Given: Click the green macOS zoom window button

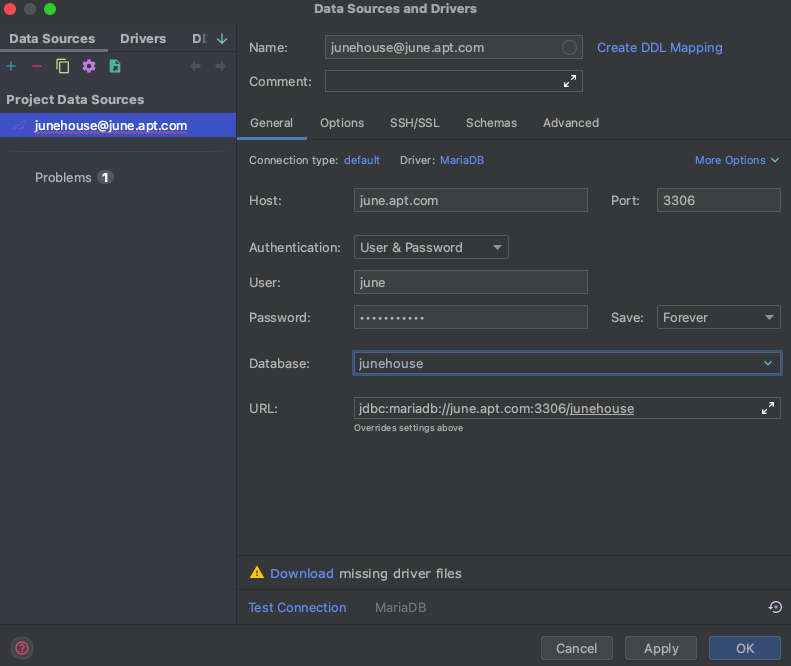Looking at the screenshot, I should (x=50, y=9).
